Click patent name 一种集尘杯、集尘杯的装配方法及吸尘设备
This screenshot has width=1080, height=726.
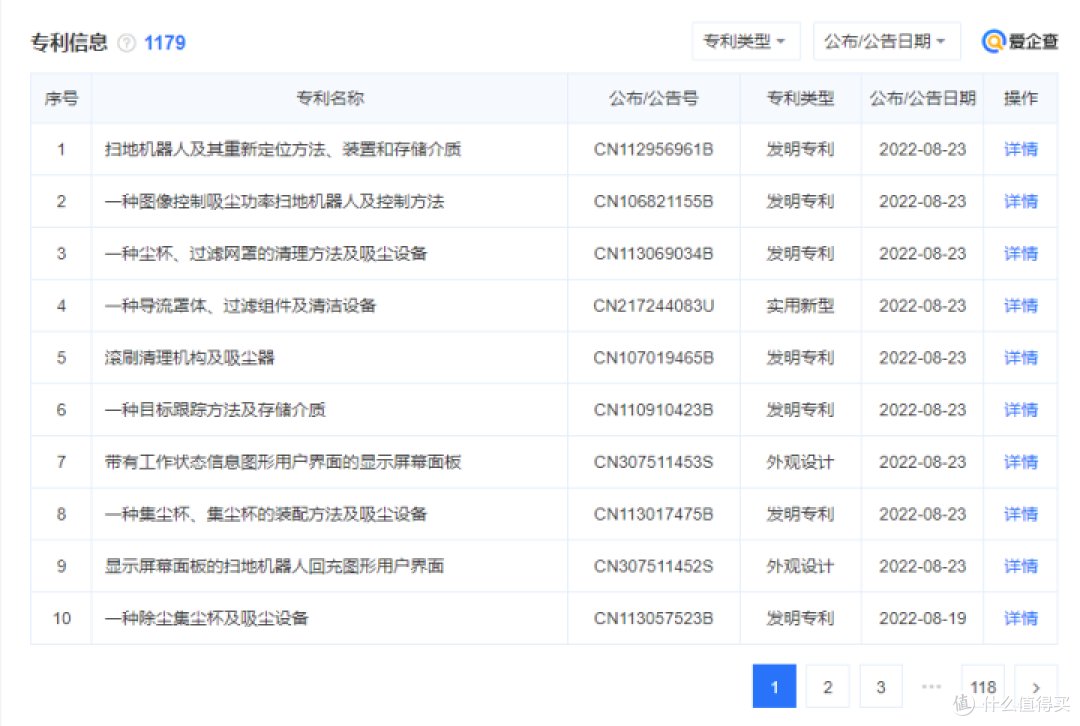point(266,515)
